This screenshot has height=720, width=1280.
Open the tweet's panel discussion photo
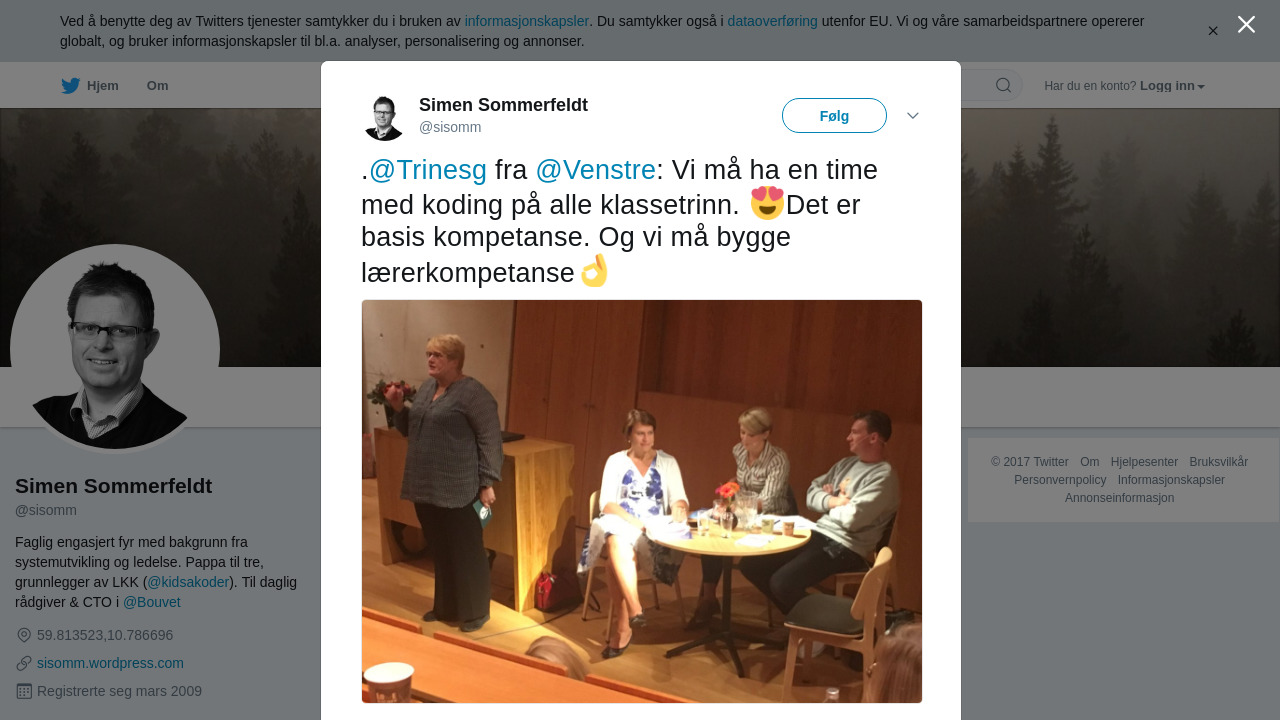tap(642, 501)
